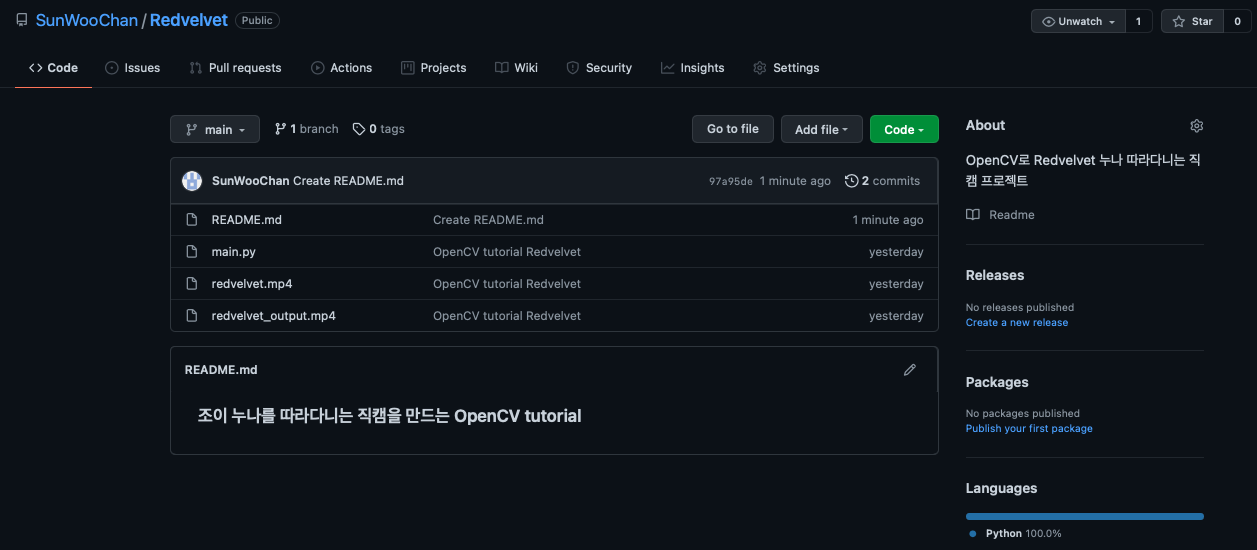Star this repository
The width and height of the screenshot is (1257, 550).
pyautogui.click(x=1192, y=21)
